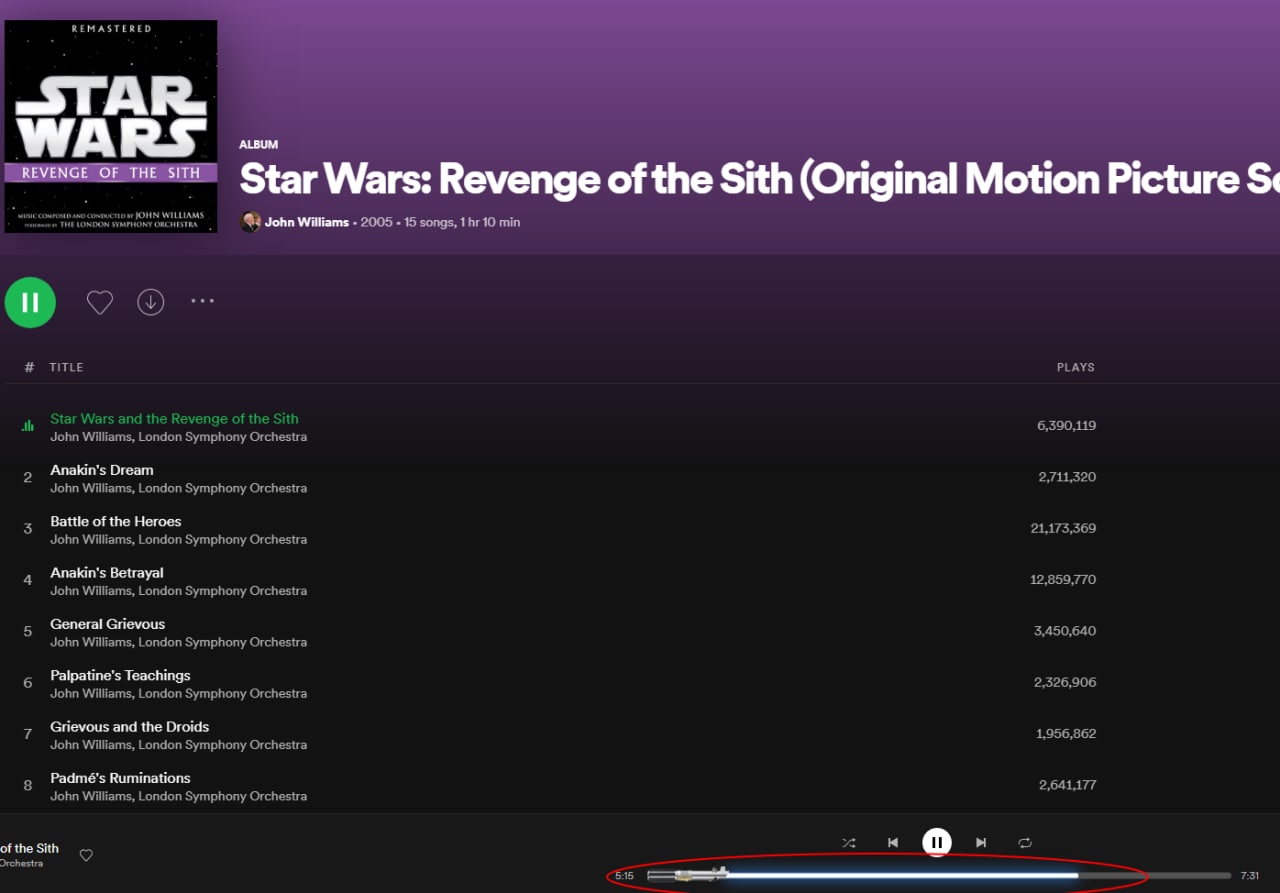The height and width of the screenshot is (893, 1280).
Task: Toggle repeat mode in the player bar
Action: click(1025, 843)
